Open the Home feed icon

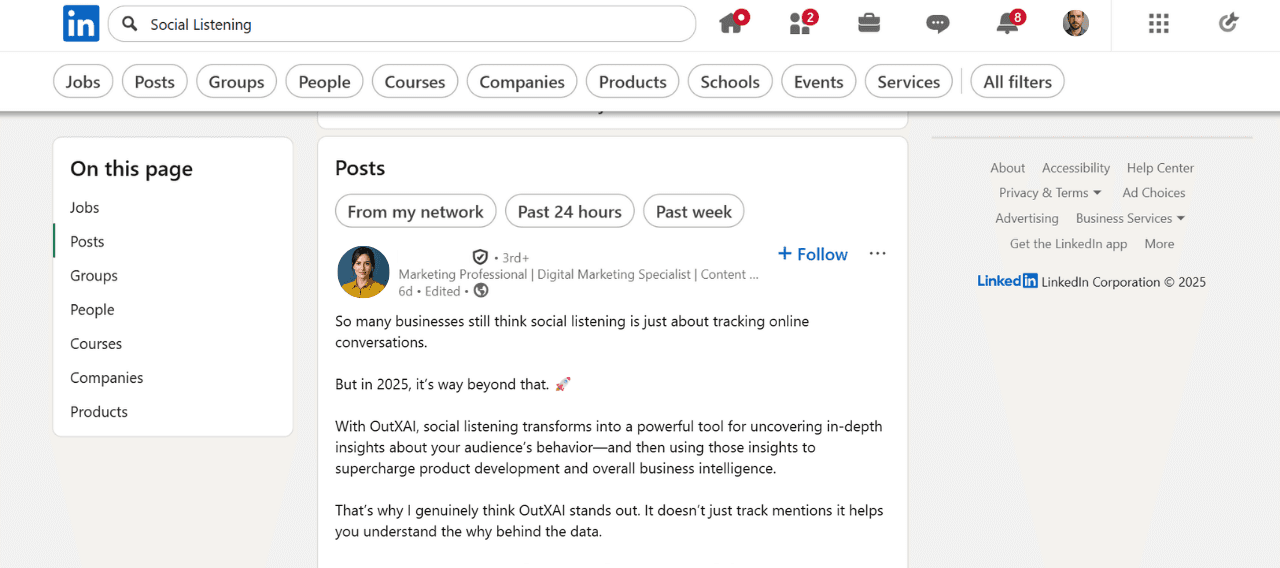(732, 24)
